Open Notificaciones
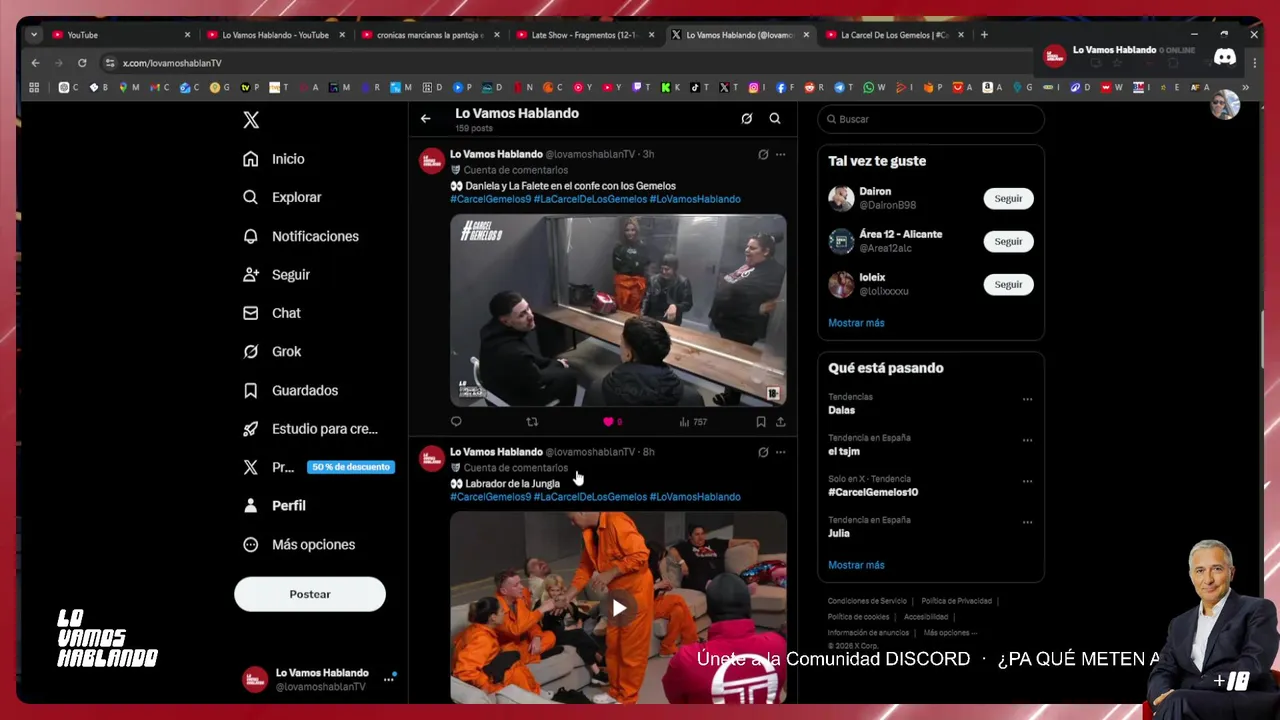 [301, 236]
